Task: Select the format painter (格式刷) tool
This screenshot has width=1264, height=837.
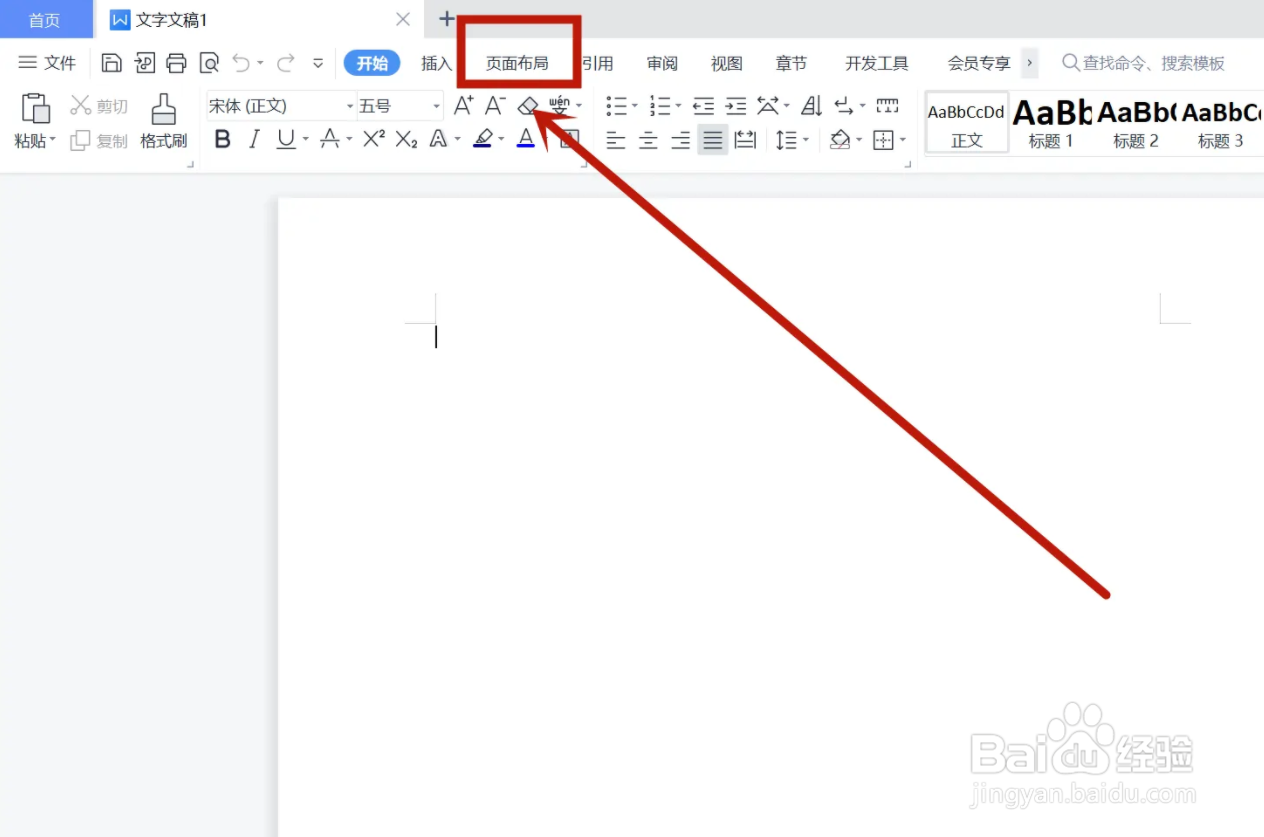Action: click(x=163, y=120)
